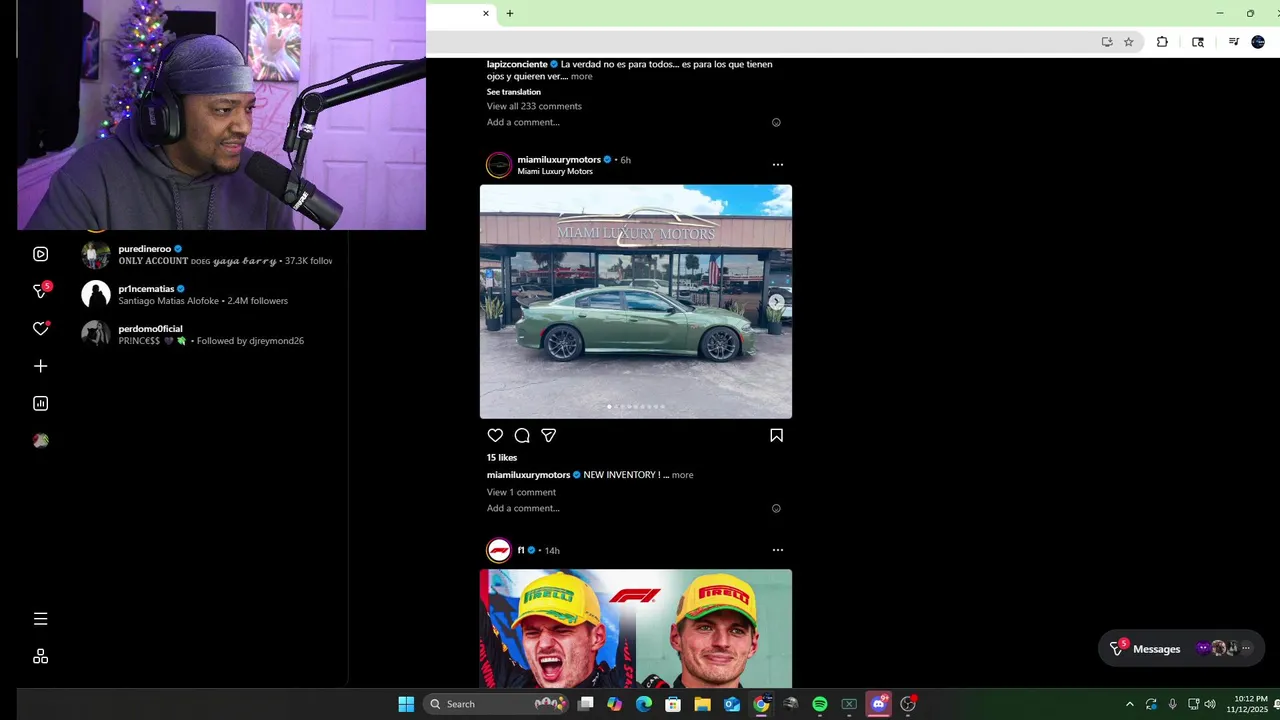The image size is (1280, 720).
Task: Open the Dashboard chart icon in sidebar
Action: click(x=40, y=403)
